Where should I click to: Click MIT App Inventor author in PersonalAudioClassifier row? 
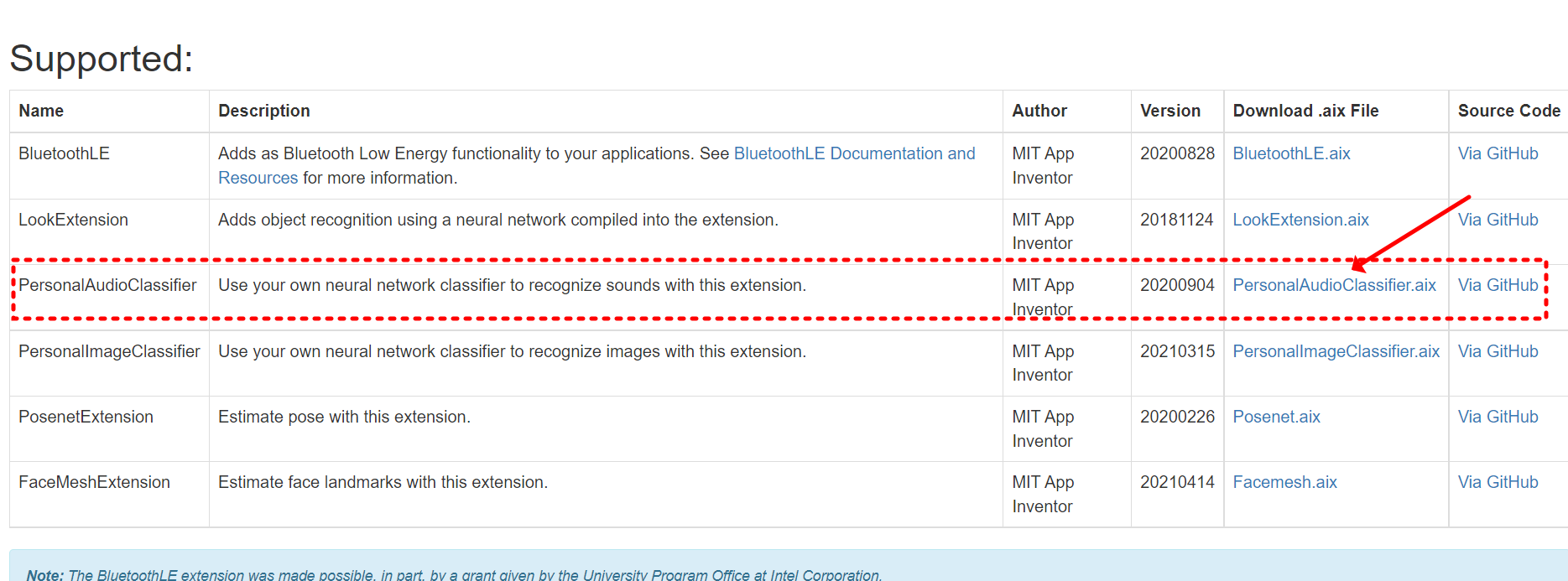click(x=1043, y=298)
